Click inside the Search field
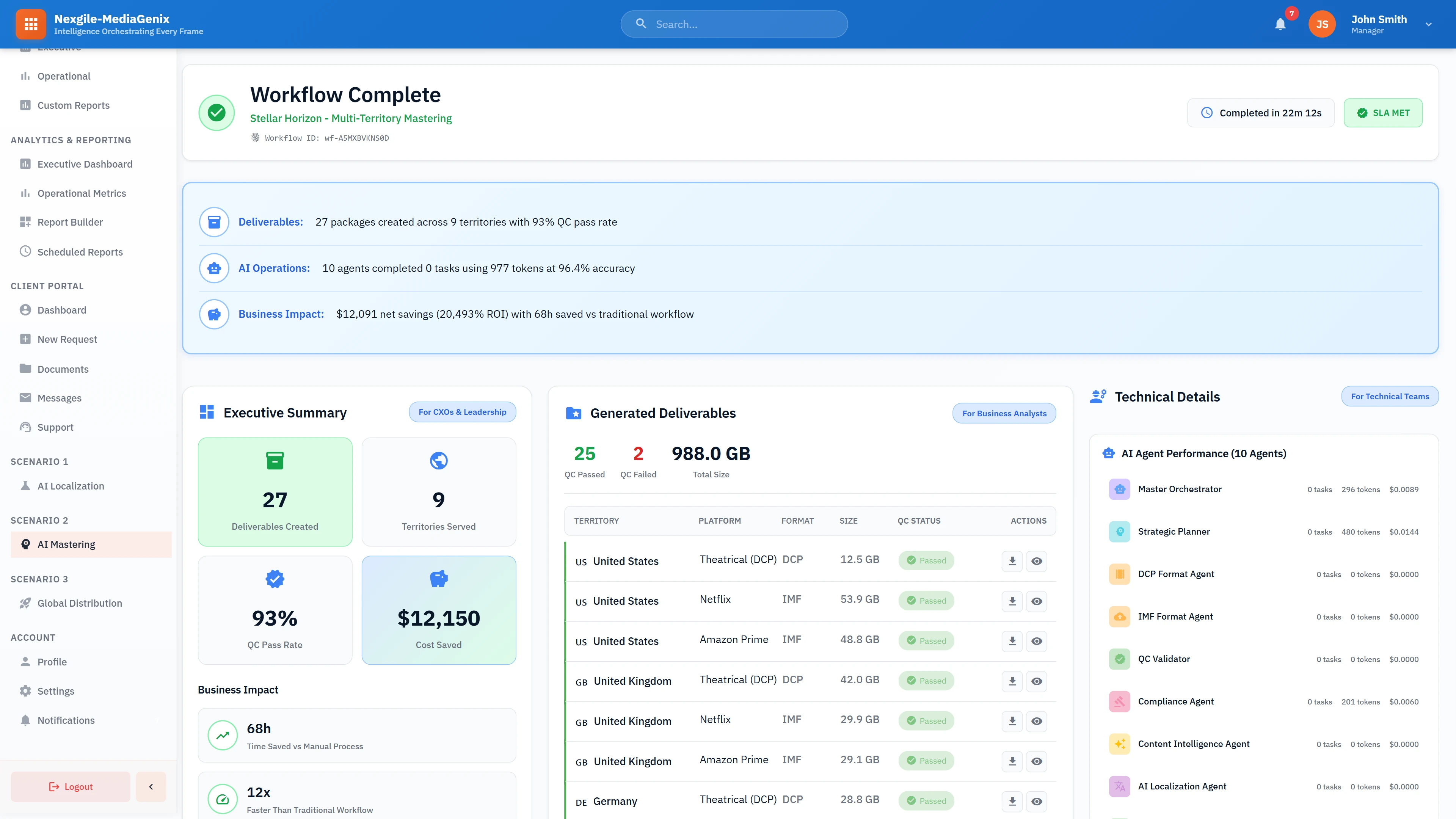 pos(733,24)
